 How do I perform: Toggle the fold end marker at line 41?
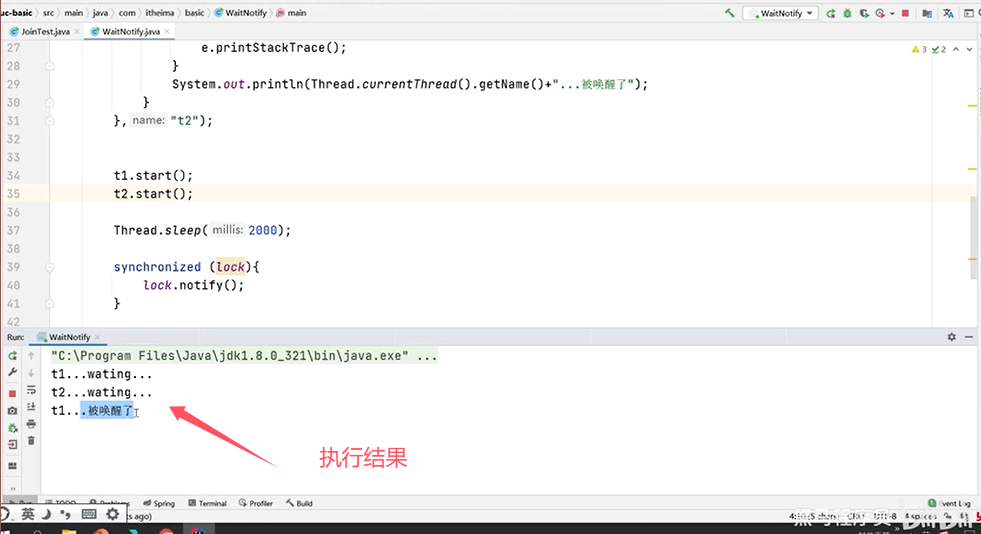tap(50, 304)
